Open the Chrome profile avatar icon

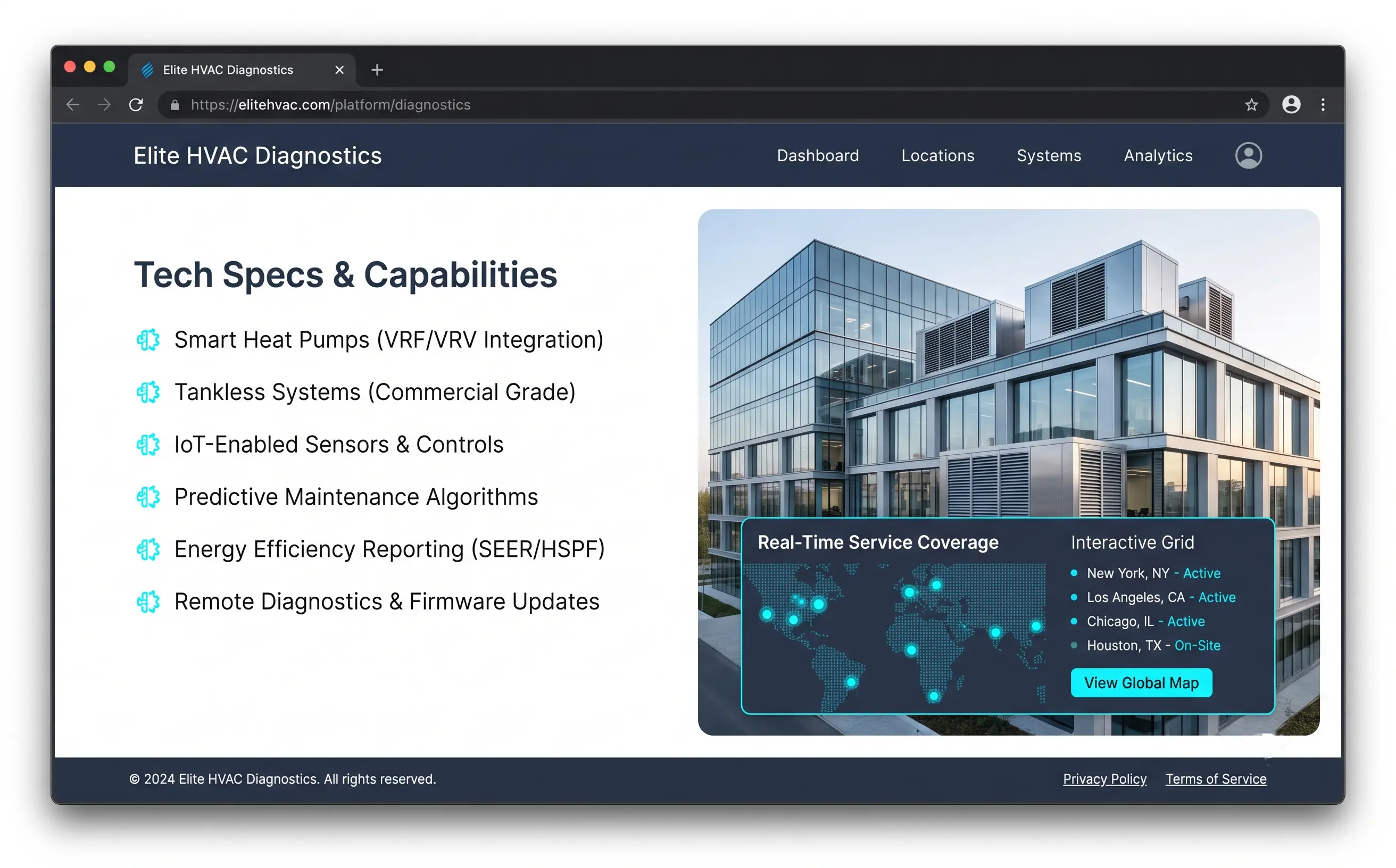point(1291,104)
